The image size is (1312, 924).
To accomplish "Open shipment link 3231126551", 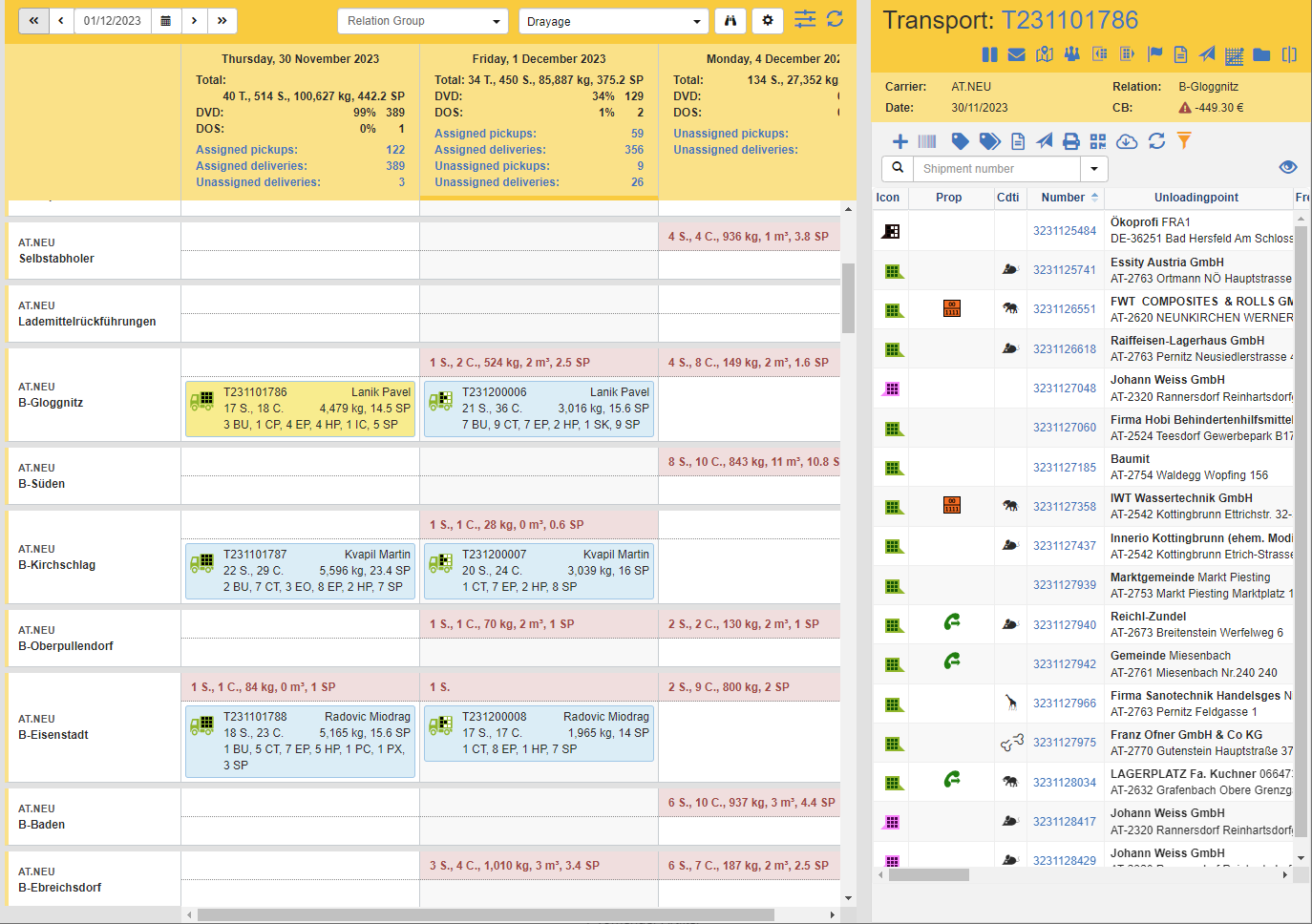I will [1064, 309].
